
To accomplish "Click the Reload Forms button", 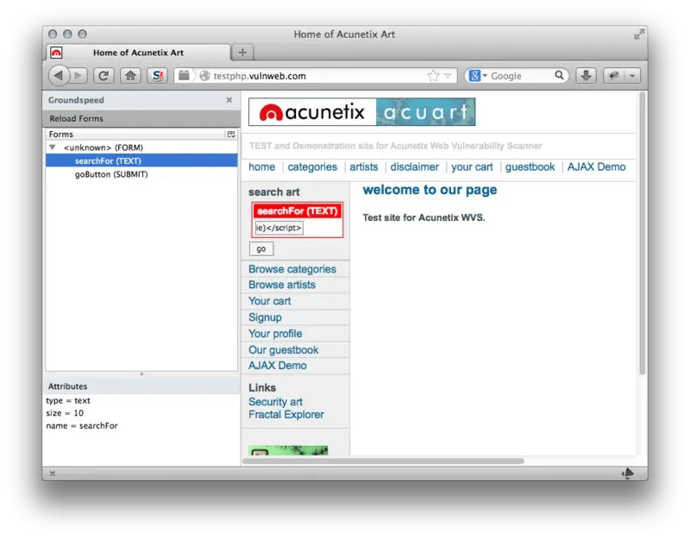I will tap(77, 119).
